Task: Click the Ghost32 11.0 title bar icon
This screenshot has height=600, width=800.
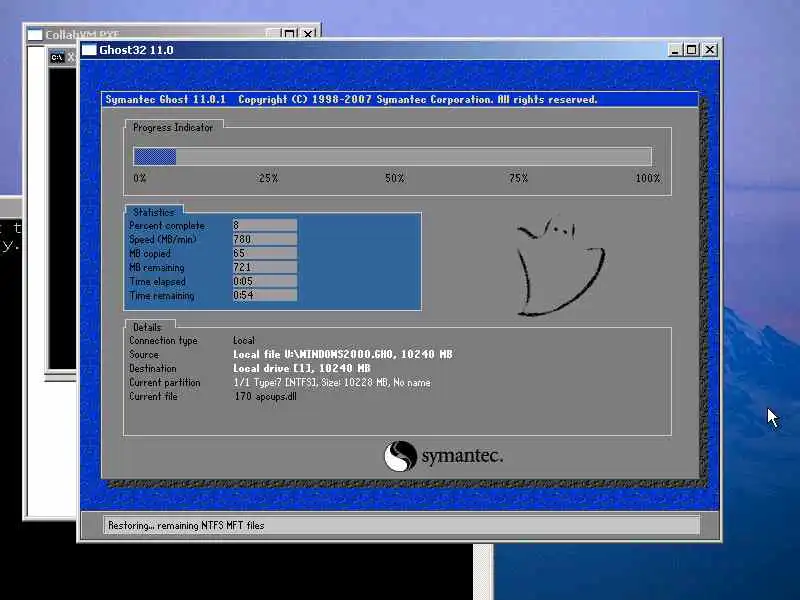Action: point(89,49)
